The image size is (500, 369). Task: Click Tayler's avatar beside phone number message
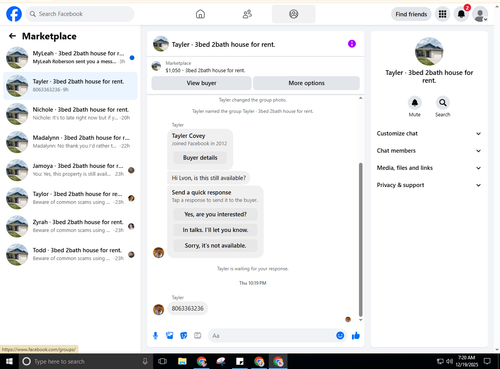(x=158, y=309)
